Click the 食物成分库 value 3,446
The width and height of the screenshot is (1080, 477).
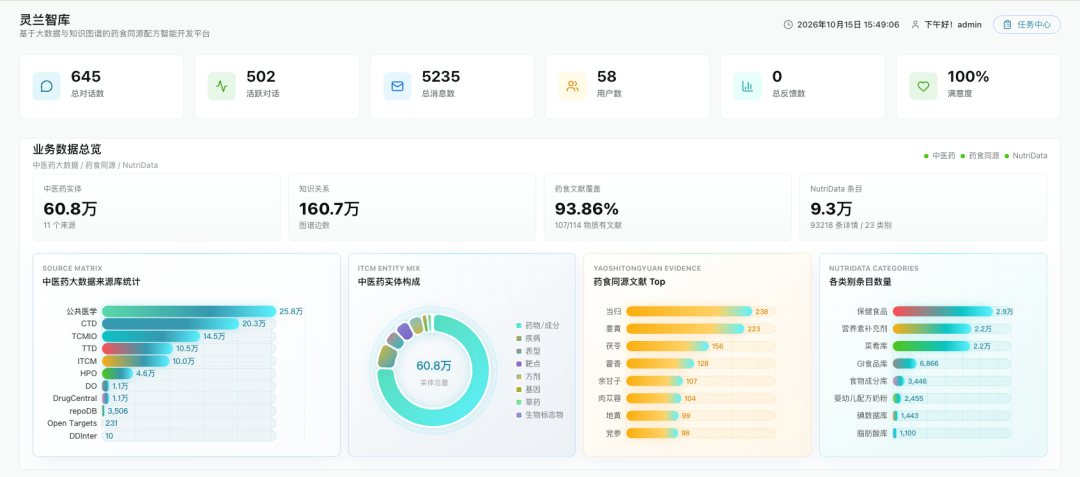pos(917,381)
